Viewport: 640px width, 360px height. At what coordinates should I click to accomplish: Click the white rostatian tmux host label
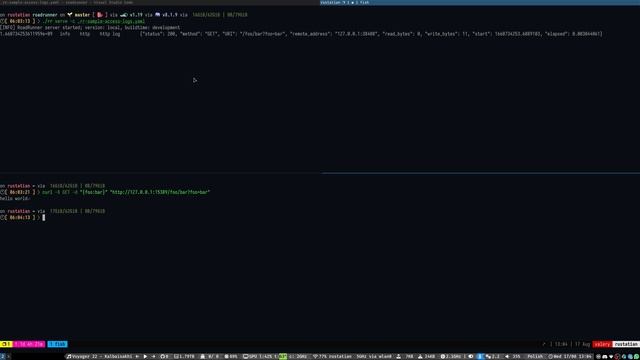pyautogui.click(x=626, y=344)
